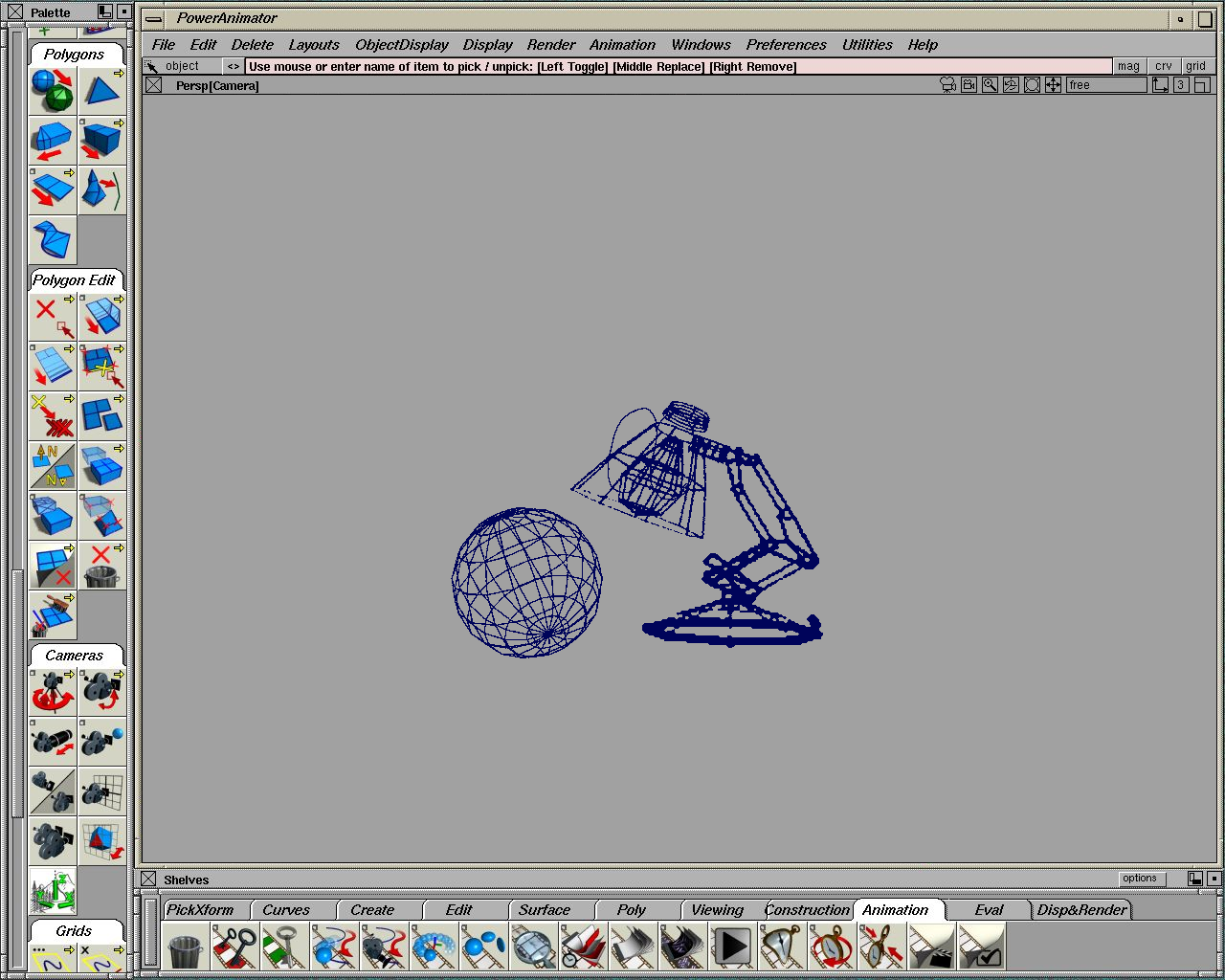Select the yellow X with red lines tool
The width and height of the screenshot is (1225, 980).
(53, 416)
